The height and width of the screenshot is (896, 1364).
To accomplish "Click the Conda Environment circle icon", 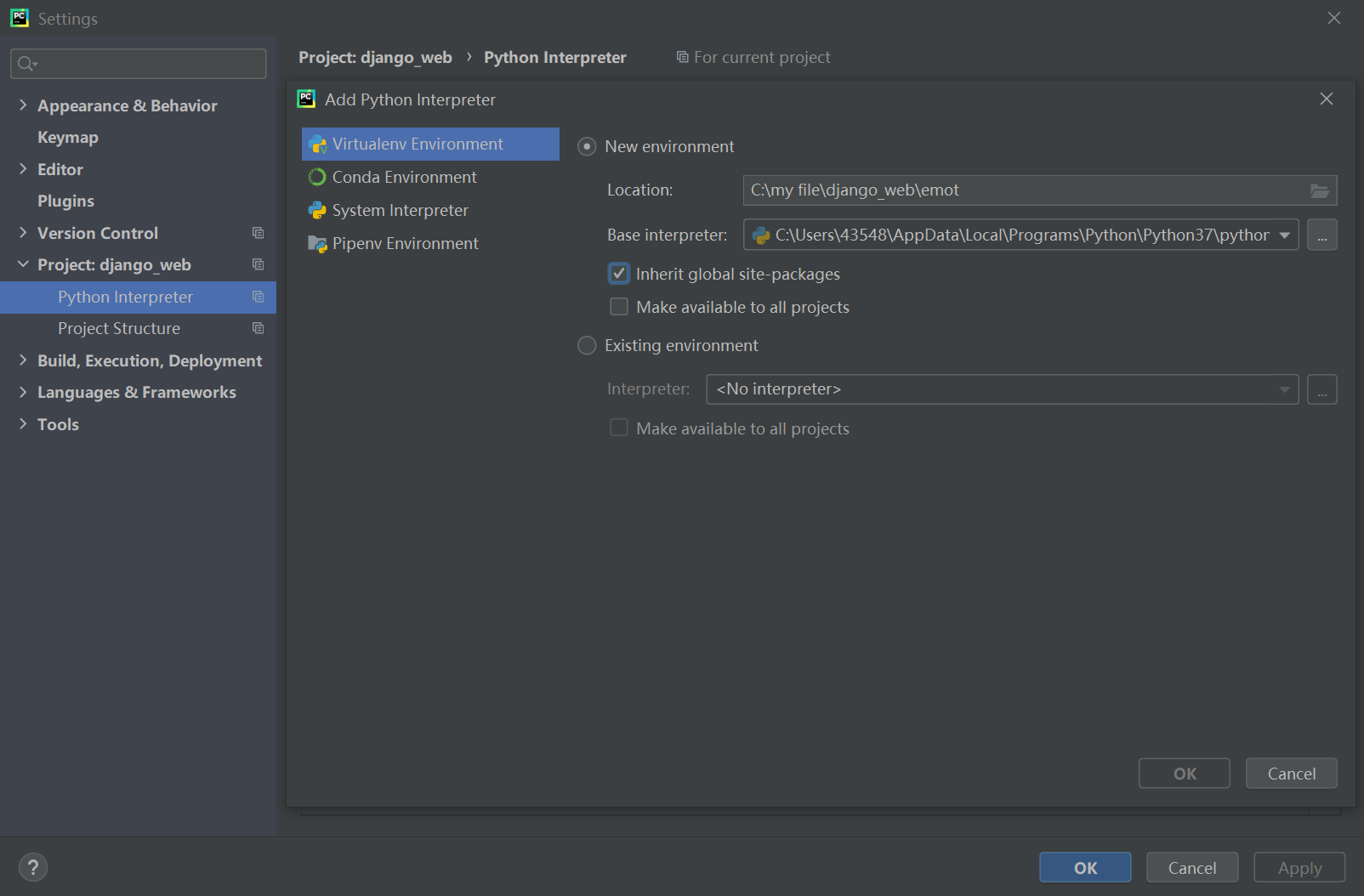I will [x=317, y=177].
